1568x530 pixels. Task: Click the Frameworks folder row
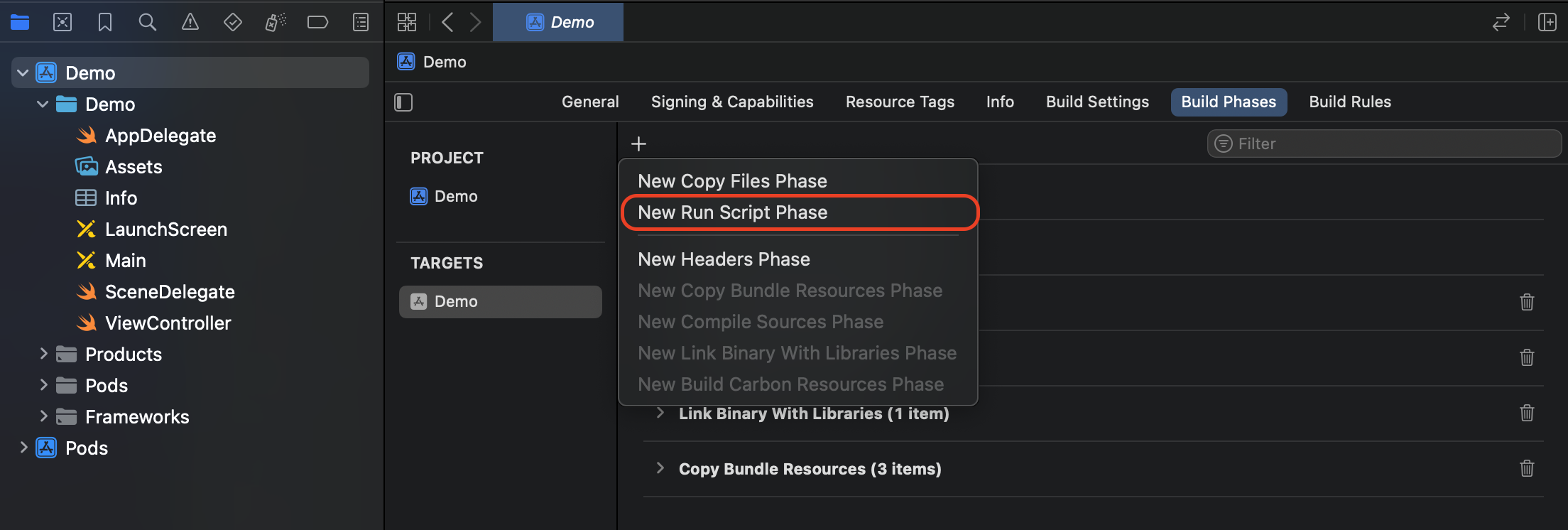pos(190,416)
